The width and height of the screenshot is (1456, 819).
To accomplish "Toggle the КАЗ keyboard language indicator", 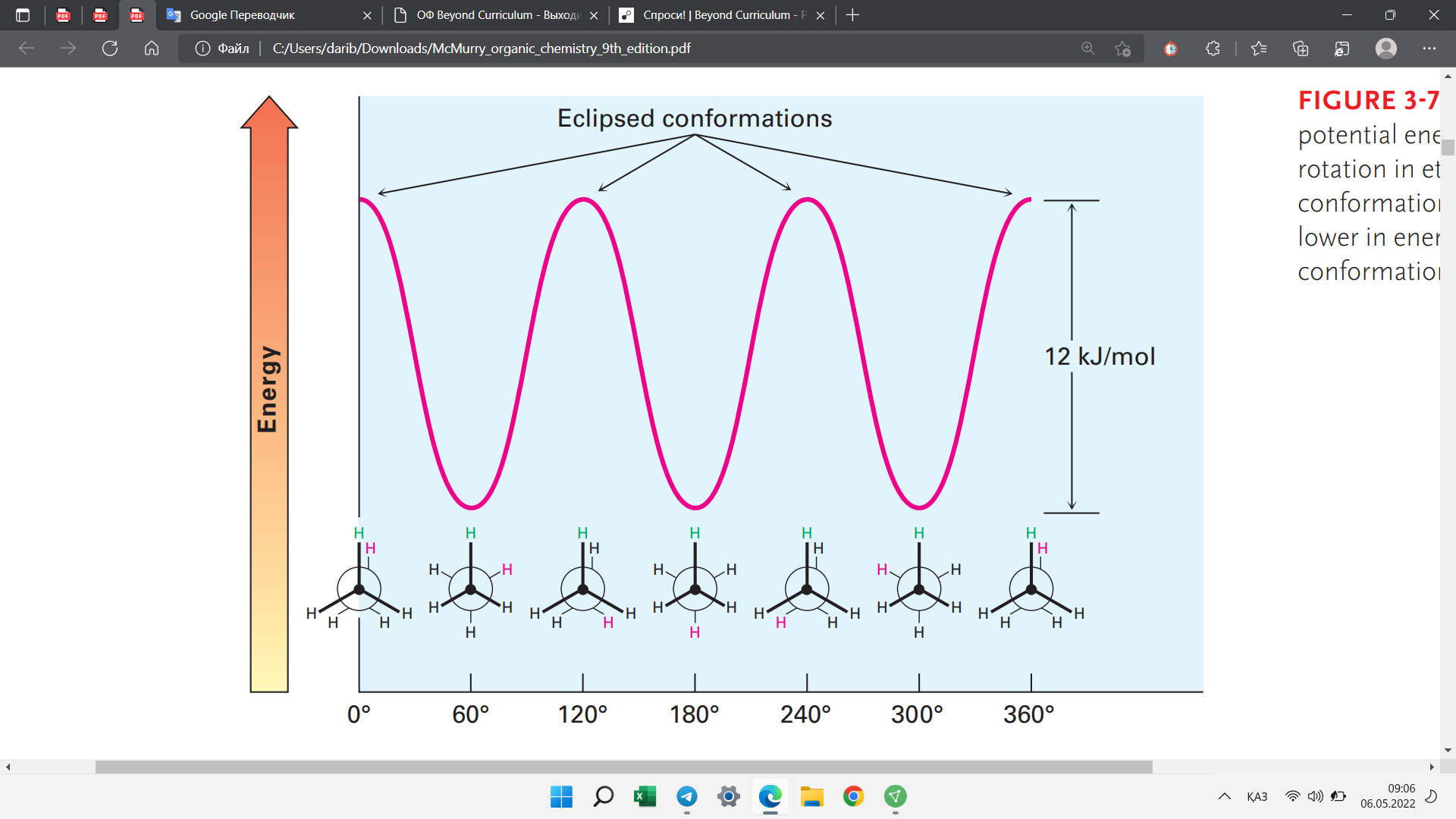I will [x=1257, y=796].
